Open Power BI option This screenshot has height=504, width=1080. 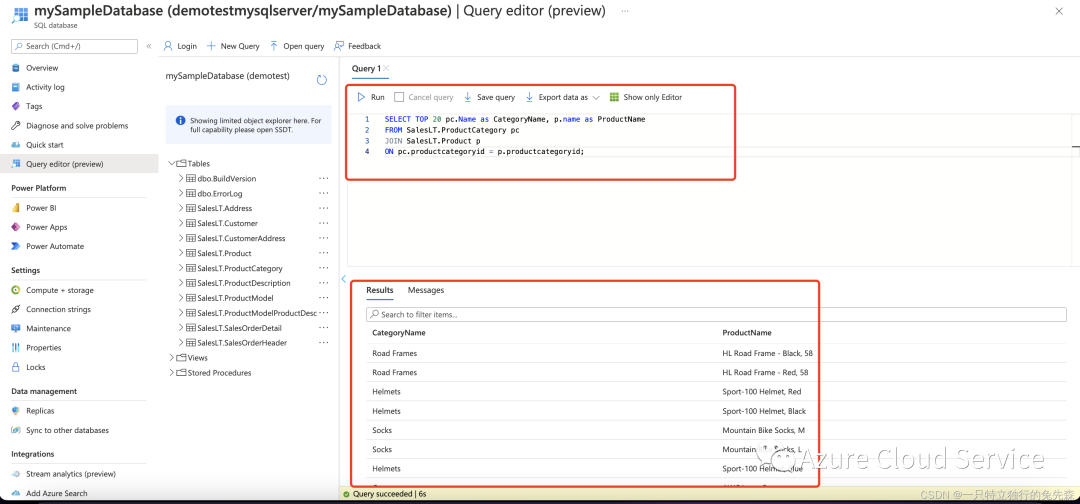click(41, 208)
